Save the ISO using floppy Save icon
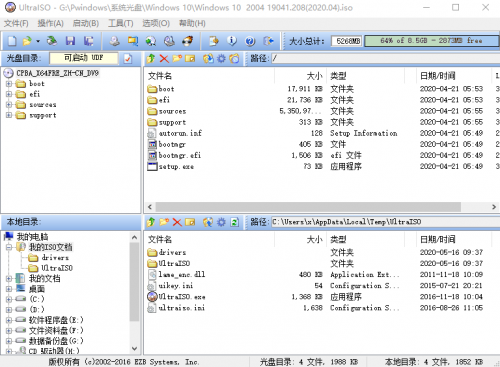 [70, 41]
